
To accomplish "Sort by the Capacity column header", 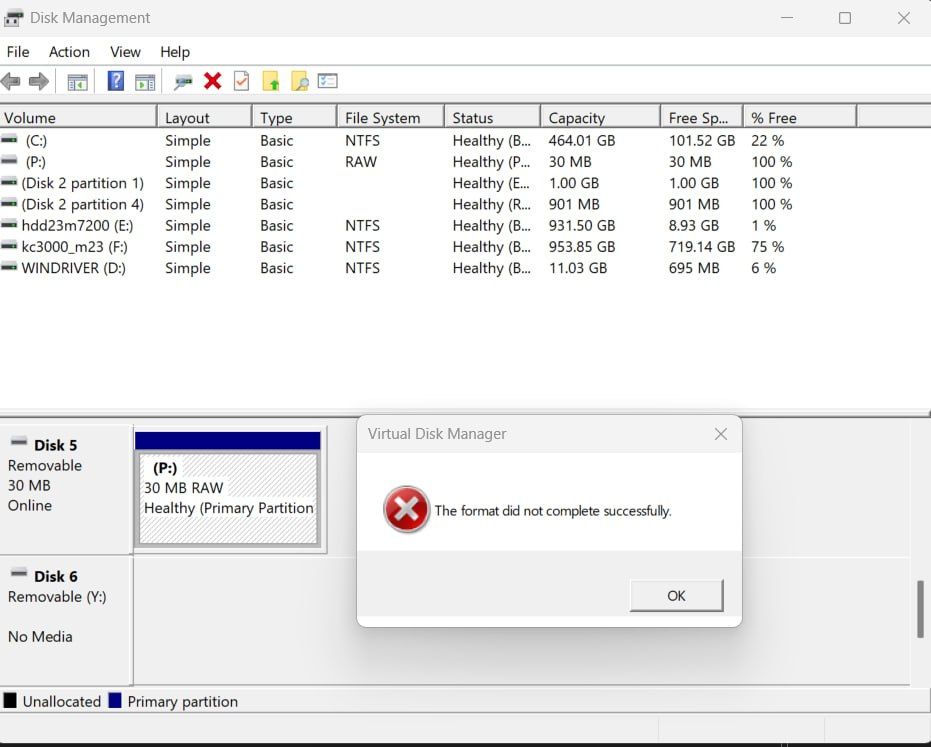I will coord(600,118).
